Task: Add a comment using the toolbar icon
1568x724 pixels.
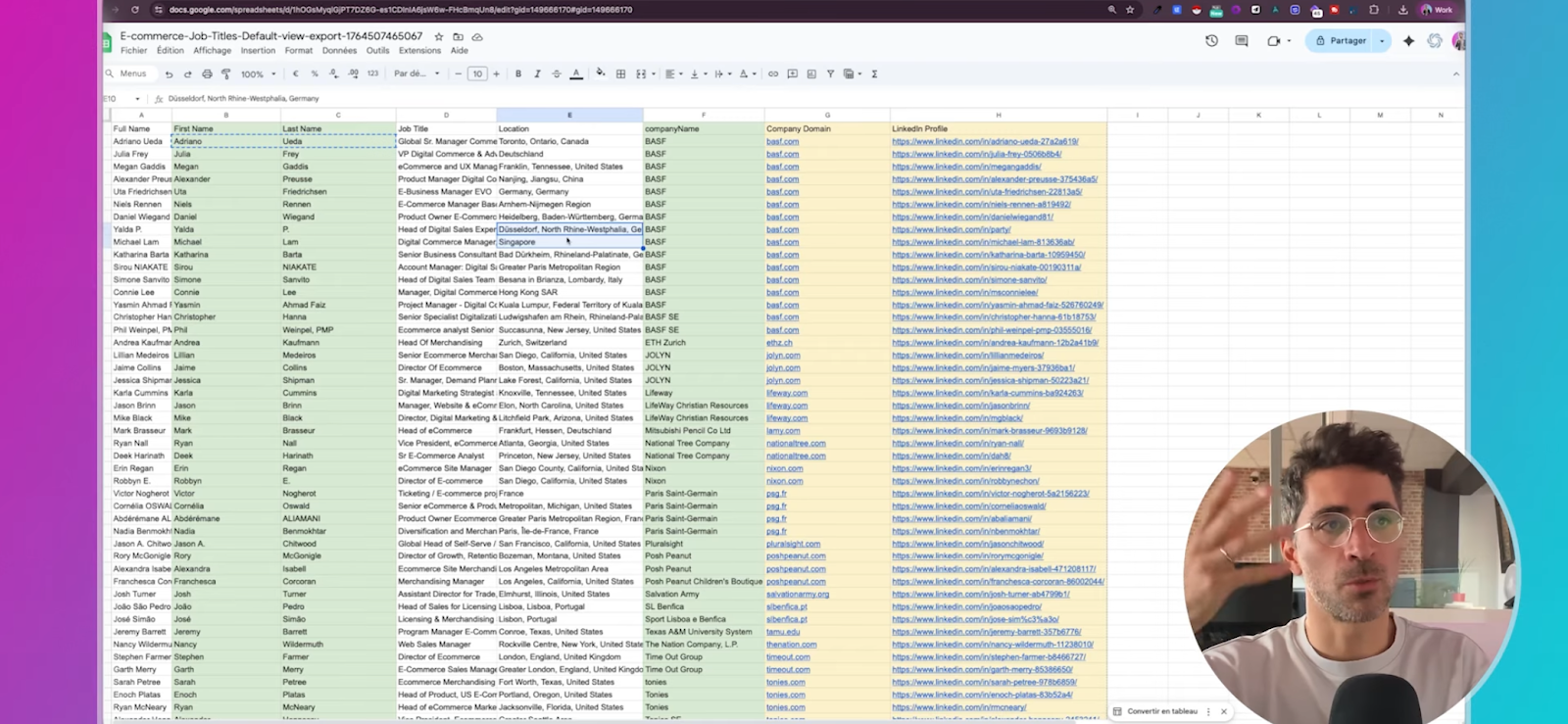Action: point(793,74)
